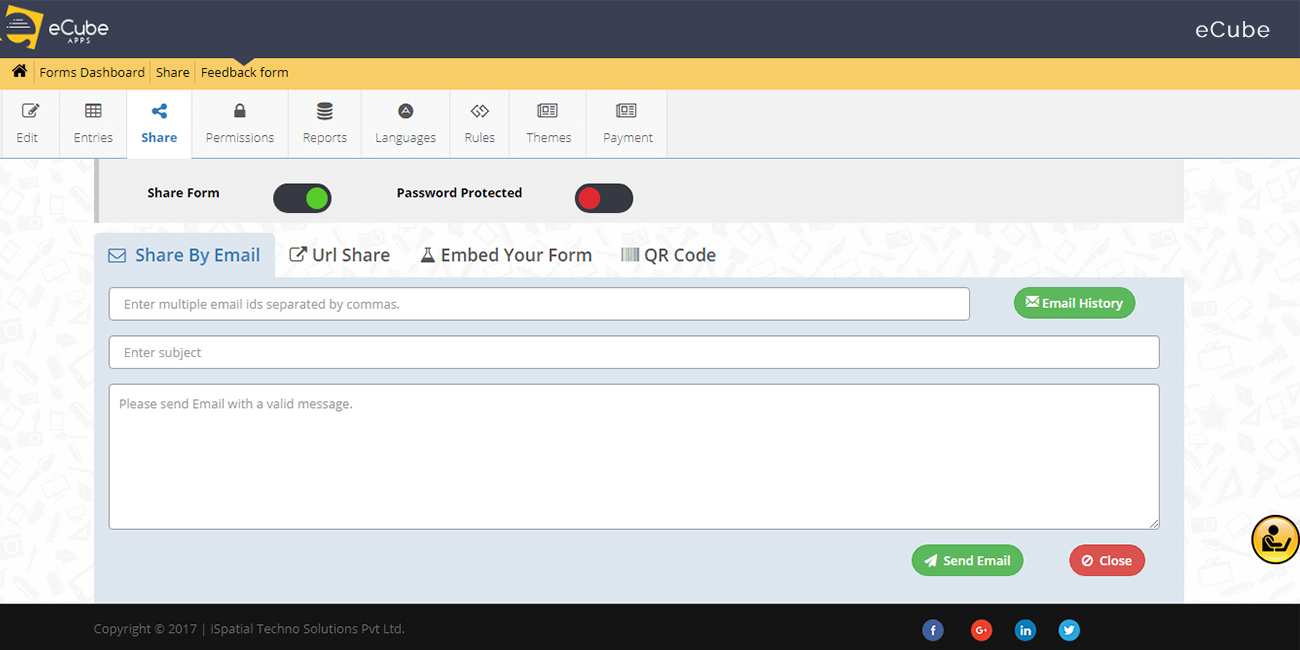1300x650 pixels.
Task: Switch to Embed Your Form tab
Action: pos(506,255)
